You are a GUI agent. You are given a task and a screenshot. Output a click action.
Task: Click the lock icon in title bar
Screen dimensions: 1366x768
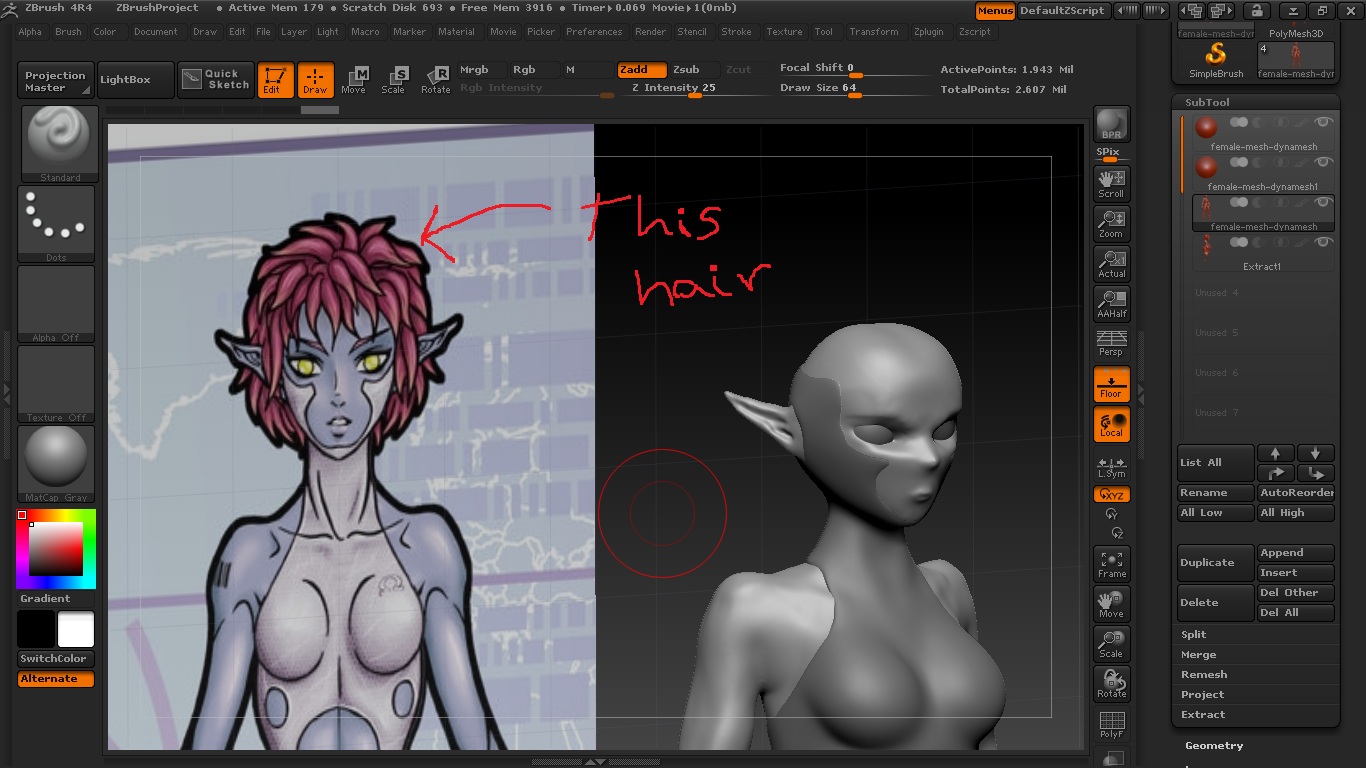[x=1256, y=10]
